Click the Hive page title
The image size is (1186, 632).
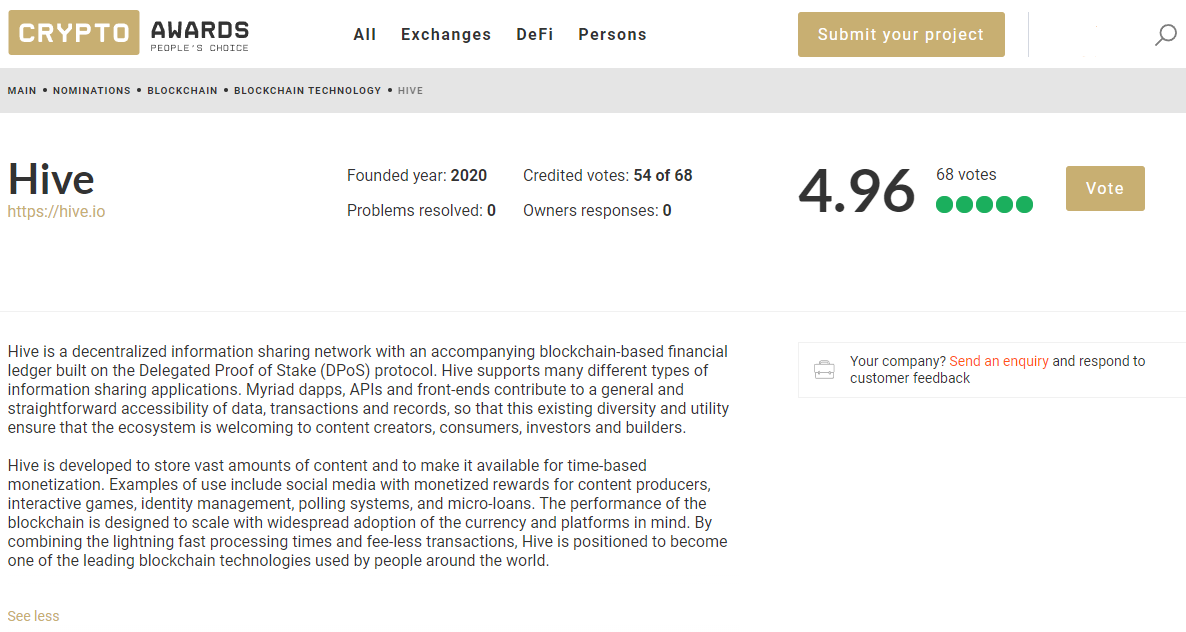pyautogui.click(x=51, y=180)
